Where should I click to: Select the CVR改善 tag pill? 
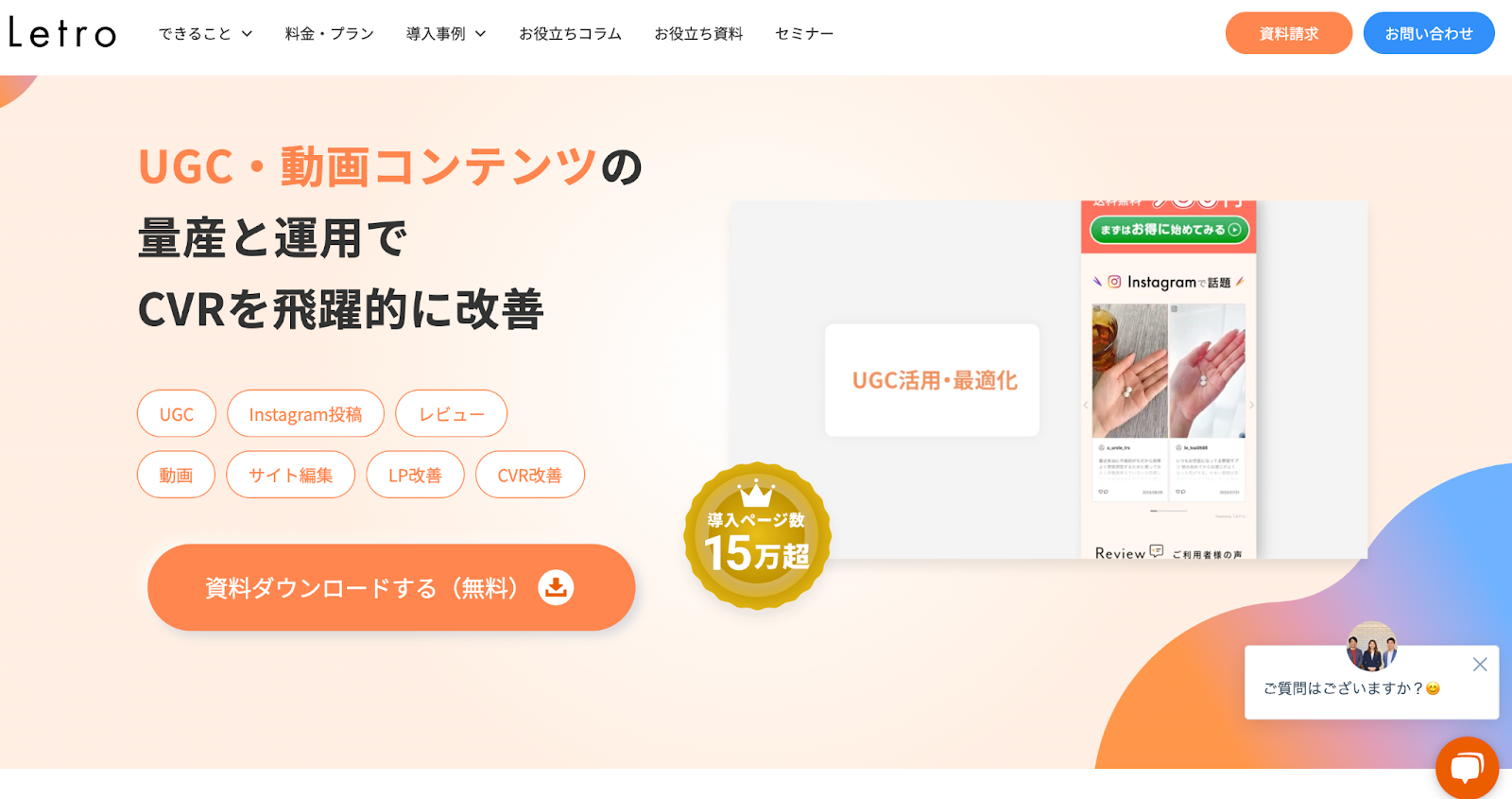click(530, 475)
